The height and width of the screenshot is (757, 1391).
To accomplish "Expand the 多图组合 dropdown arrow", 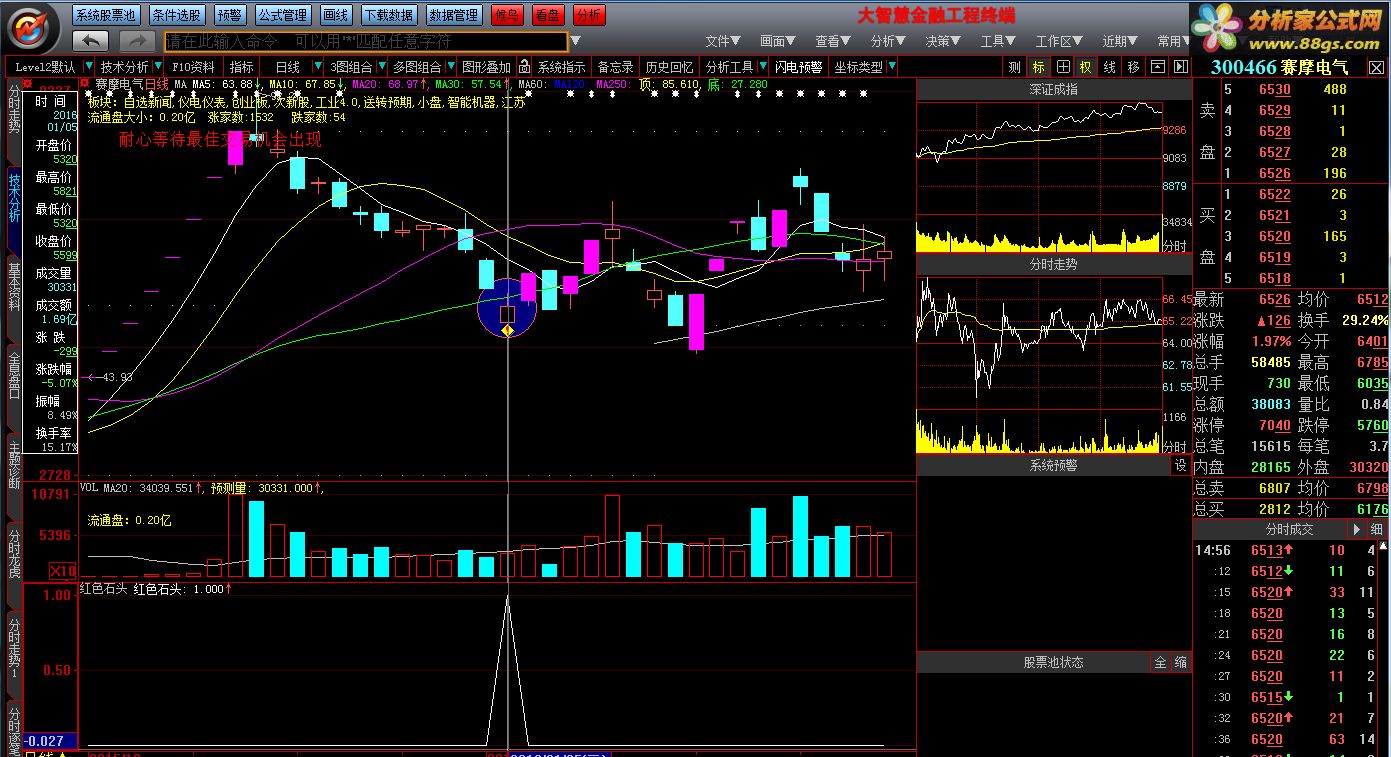I will [x=450, y=67].
